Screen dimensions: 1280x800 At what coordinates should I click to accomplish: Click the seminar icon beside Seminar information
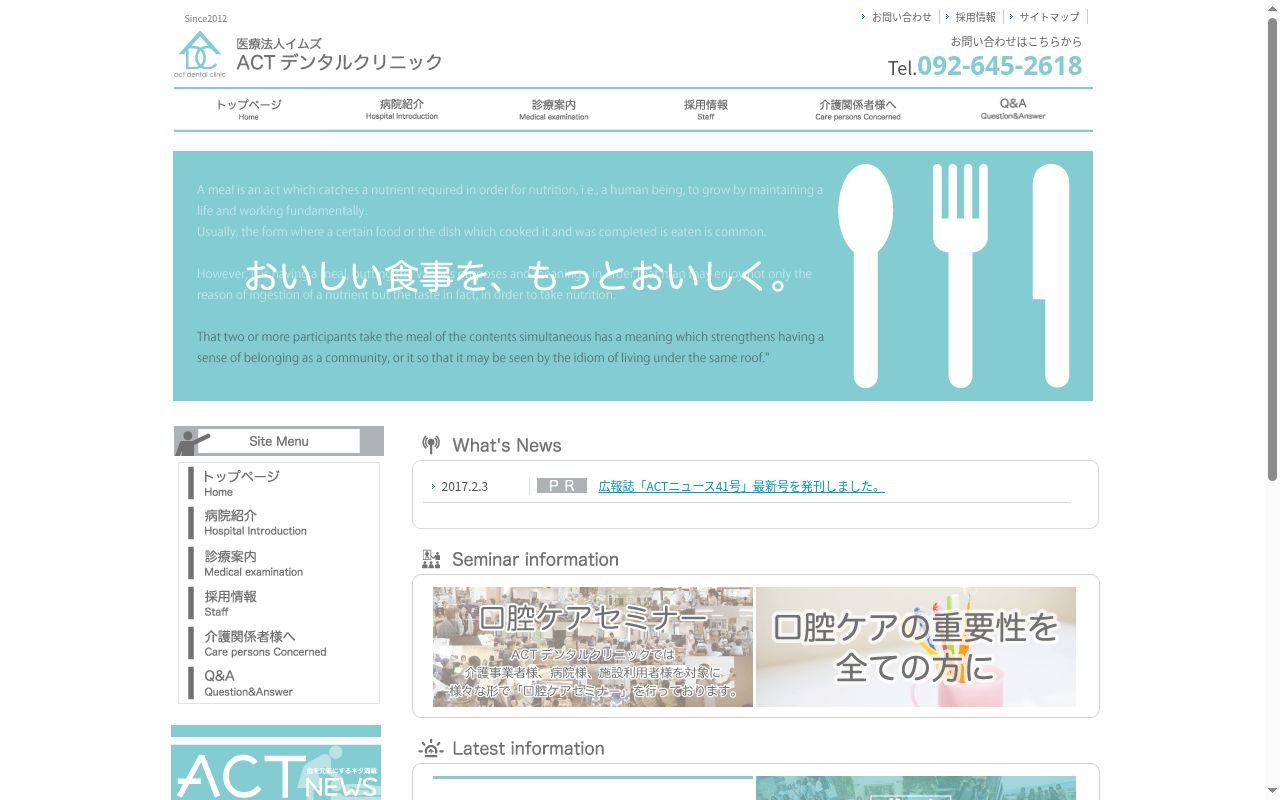pos(431,559)
